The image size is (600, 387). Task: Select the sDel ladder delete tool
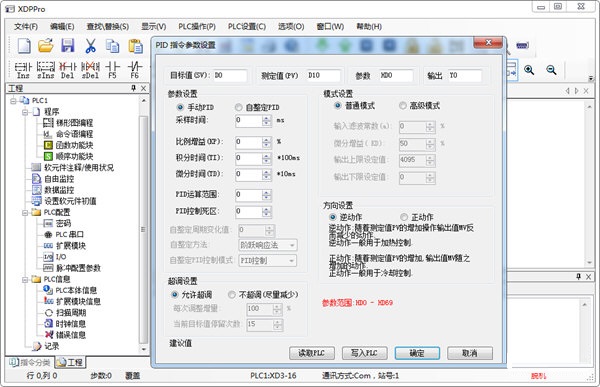(90, 70)
